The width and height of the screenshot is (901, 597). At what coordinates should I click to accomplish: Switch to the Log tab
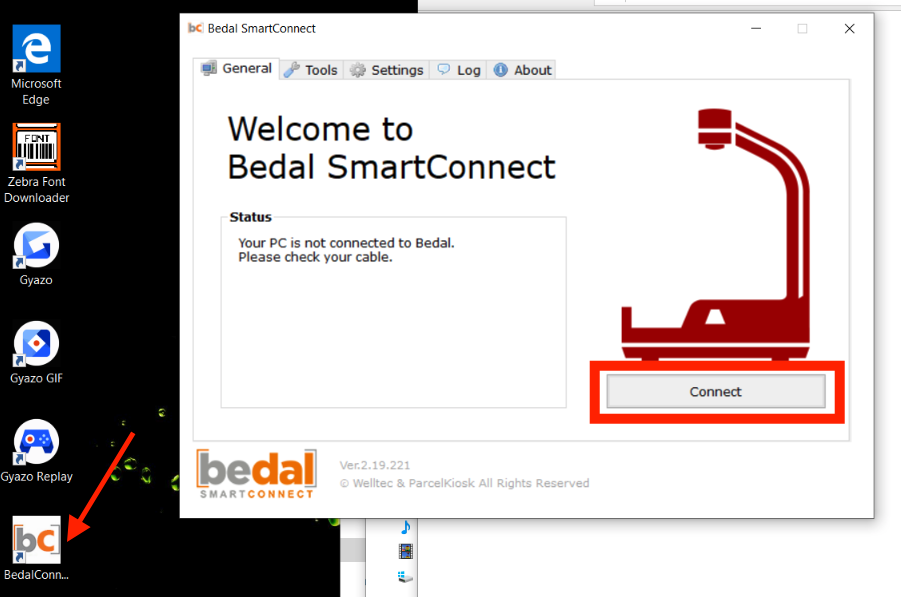[x=459, y=70]
